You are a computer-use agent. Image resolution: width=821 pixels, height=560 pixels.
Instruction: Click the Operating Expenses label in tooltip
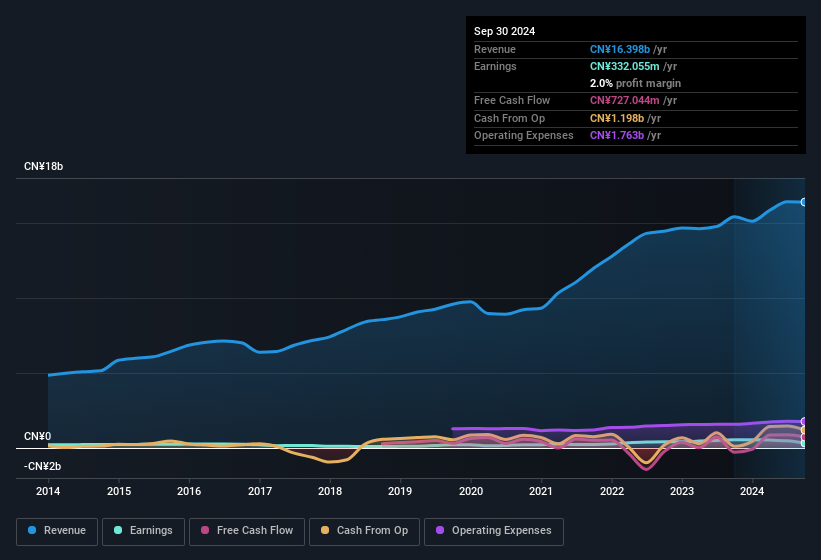(x=524, y=135)
